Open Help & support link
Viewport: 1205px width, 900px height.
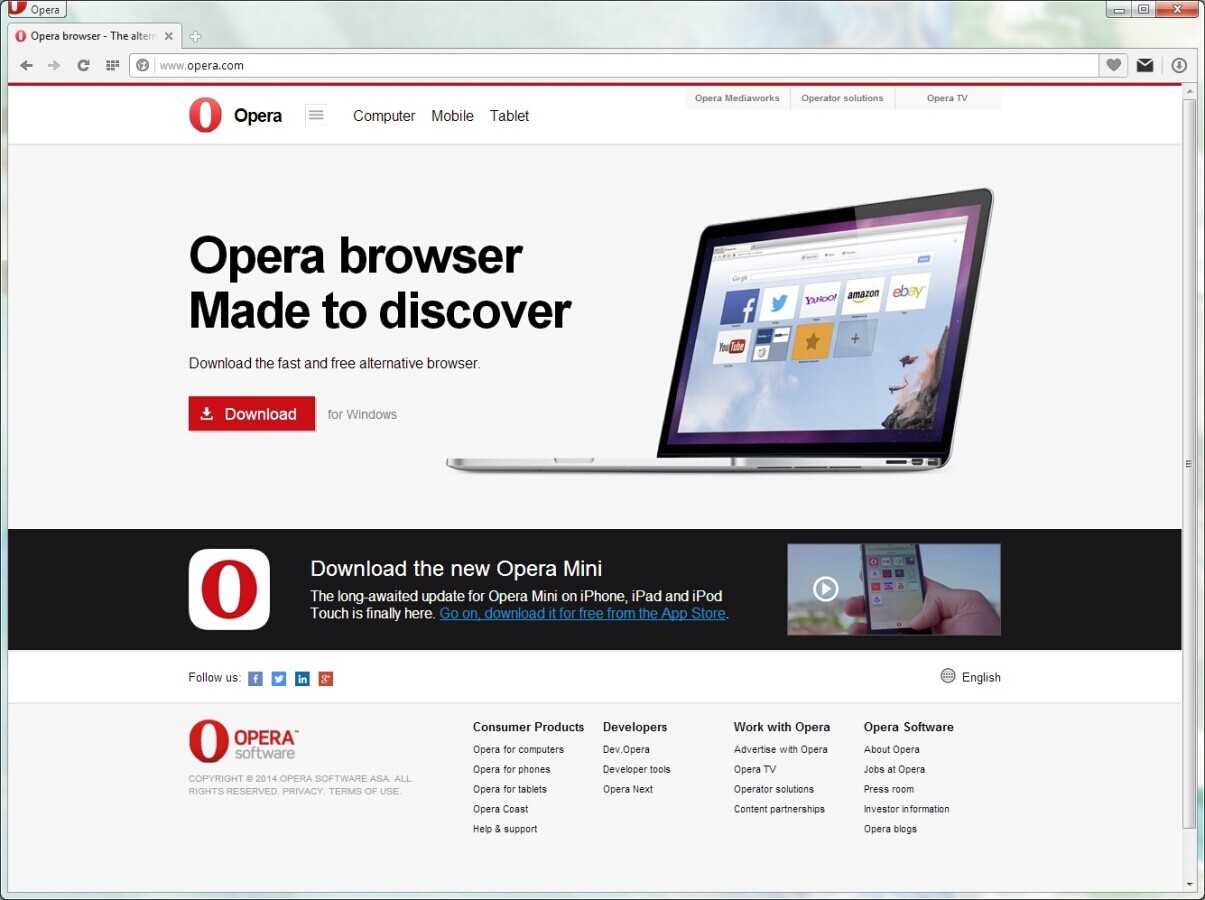(504, 829)
